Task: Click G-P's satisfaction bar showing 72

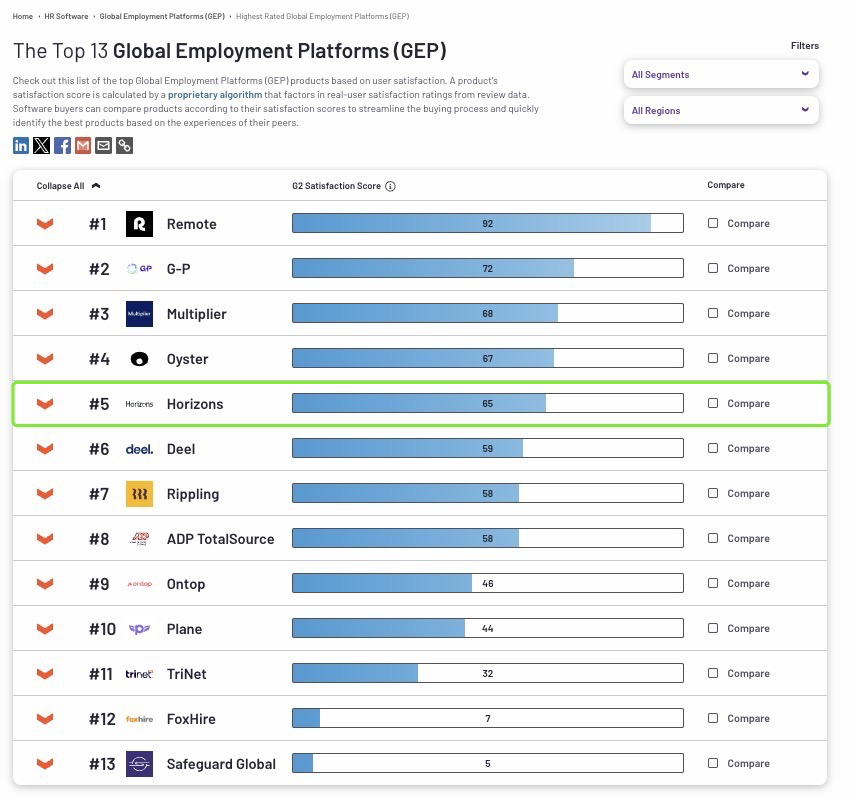Action: pyautogui.click(x=487, y=268)
